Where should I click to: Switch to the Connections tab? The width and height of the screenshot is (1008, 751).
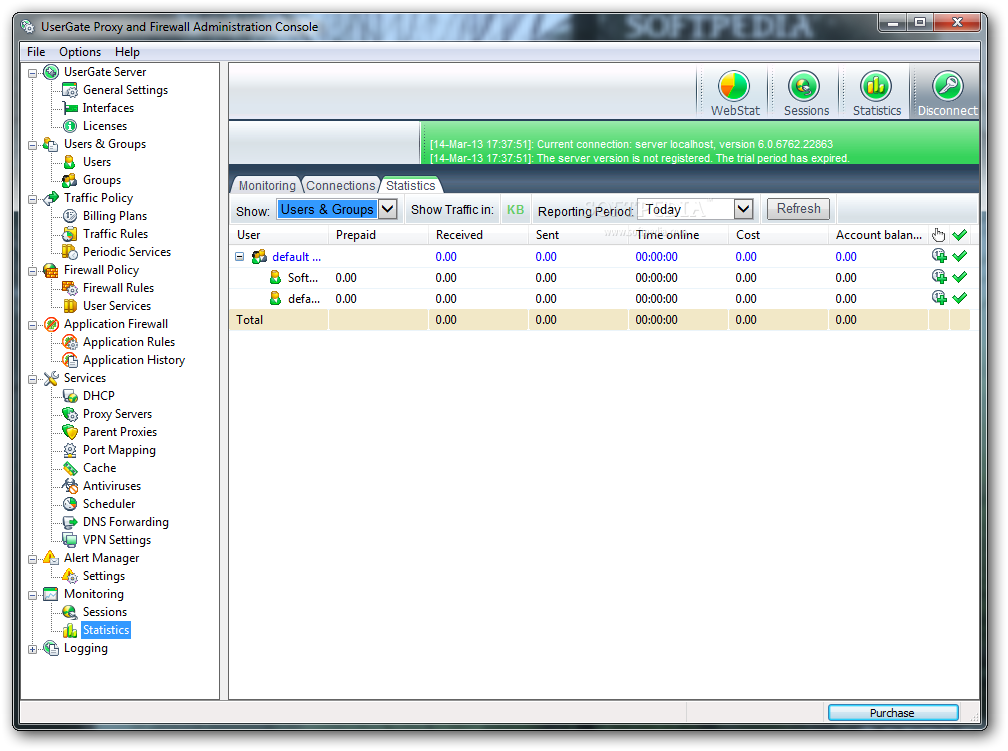click(x=340, y=185)
